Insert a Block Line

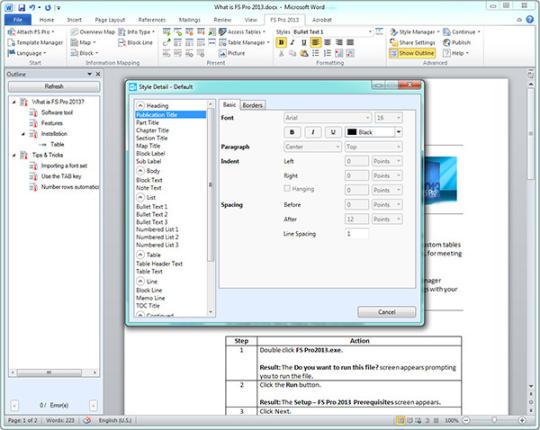135,43
